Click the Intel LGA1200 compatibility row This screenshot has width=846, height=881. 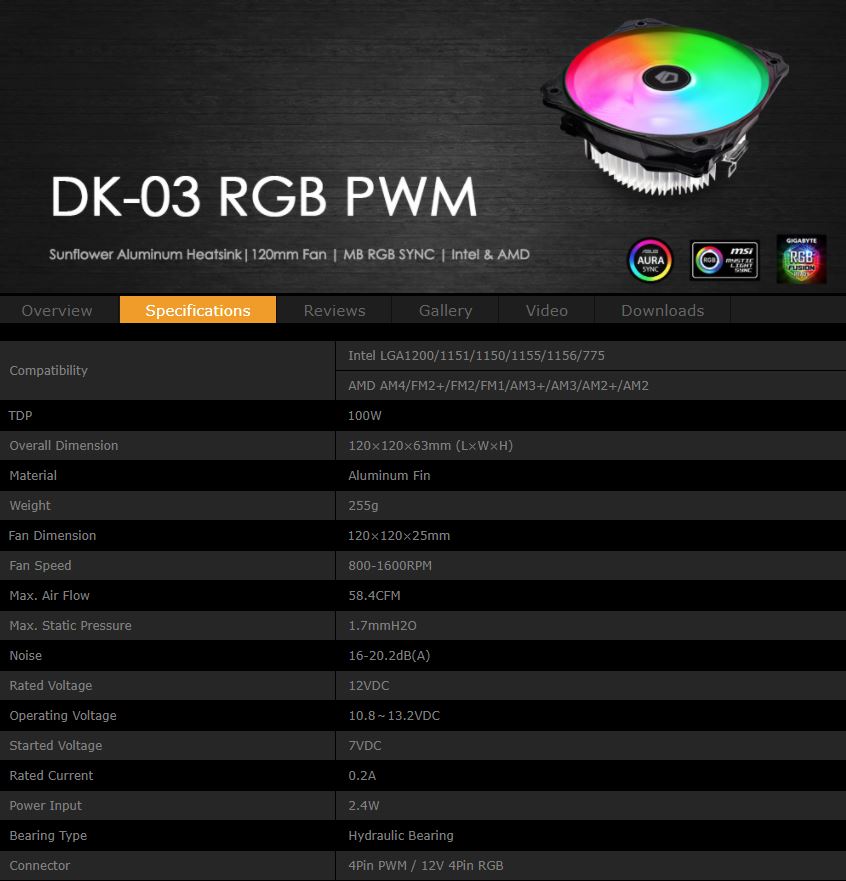tap(476, 355)
